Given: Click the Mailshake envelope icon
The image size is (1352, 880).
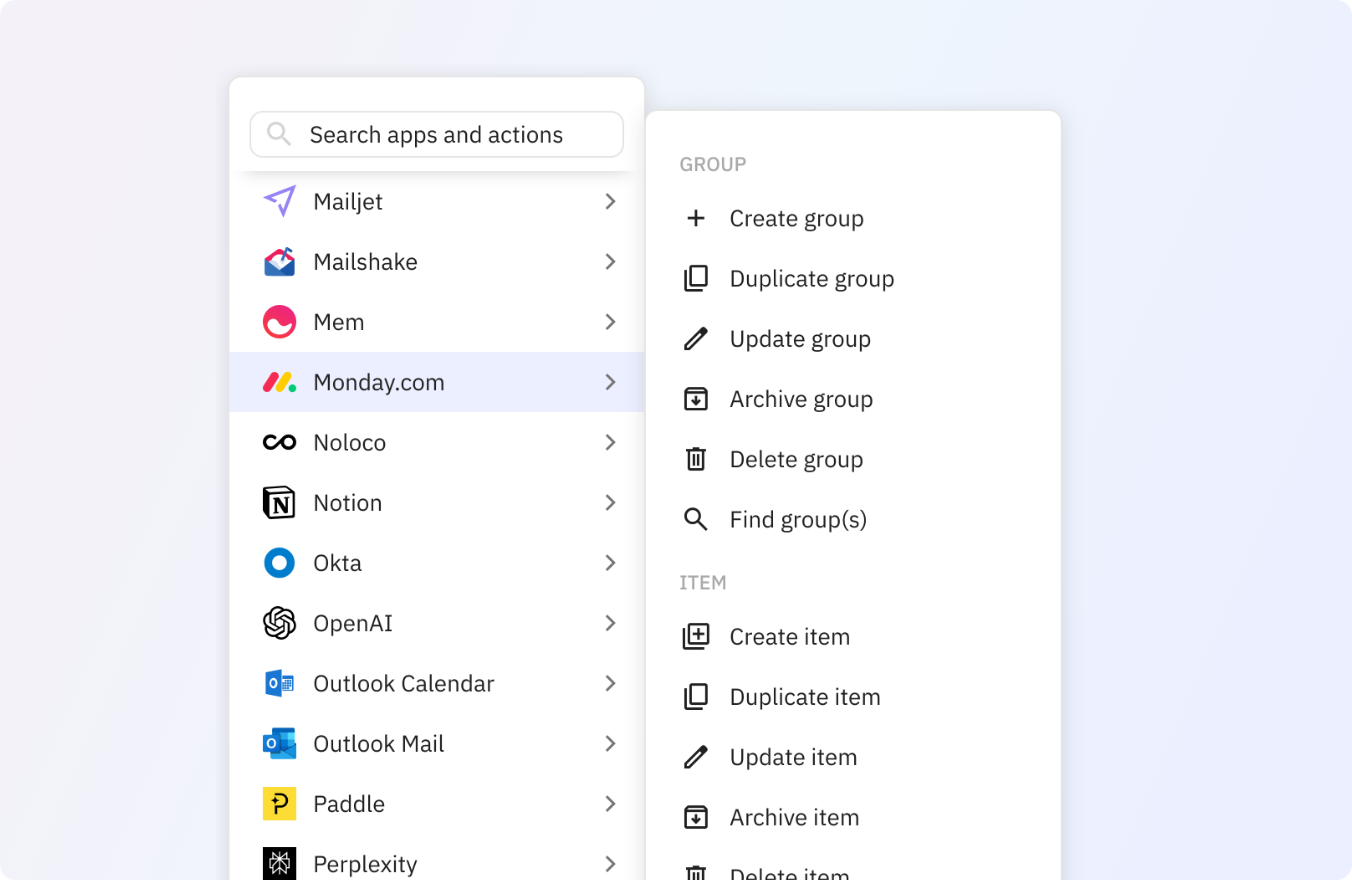Looking at the screenshot, I should tap(280, 262).
